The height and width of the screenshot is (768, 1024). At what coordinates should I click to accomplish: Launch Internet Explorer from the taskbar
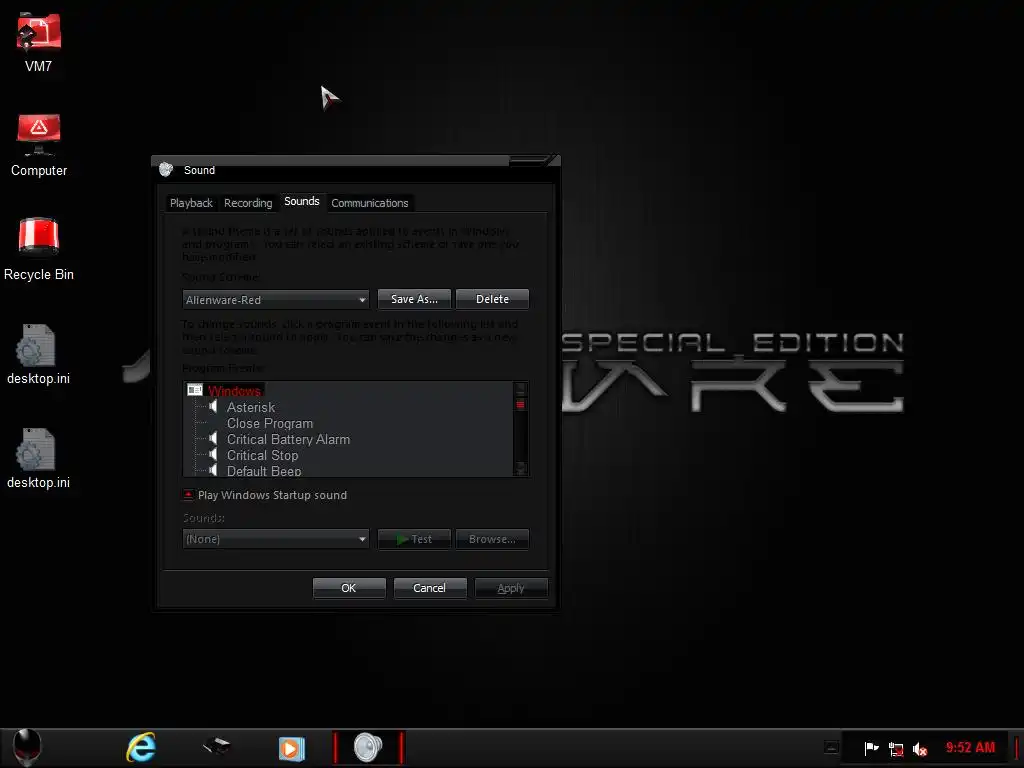click(141, 748)
